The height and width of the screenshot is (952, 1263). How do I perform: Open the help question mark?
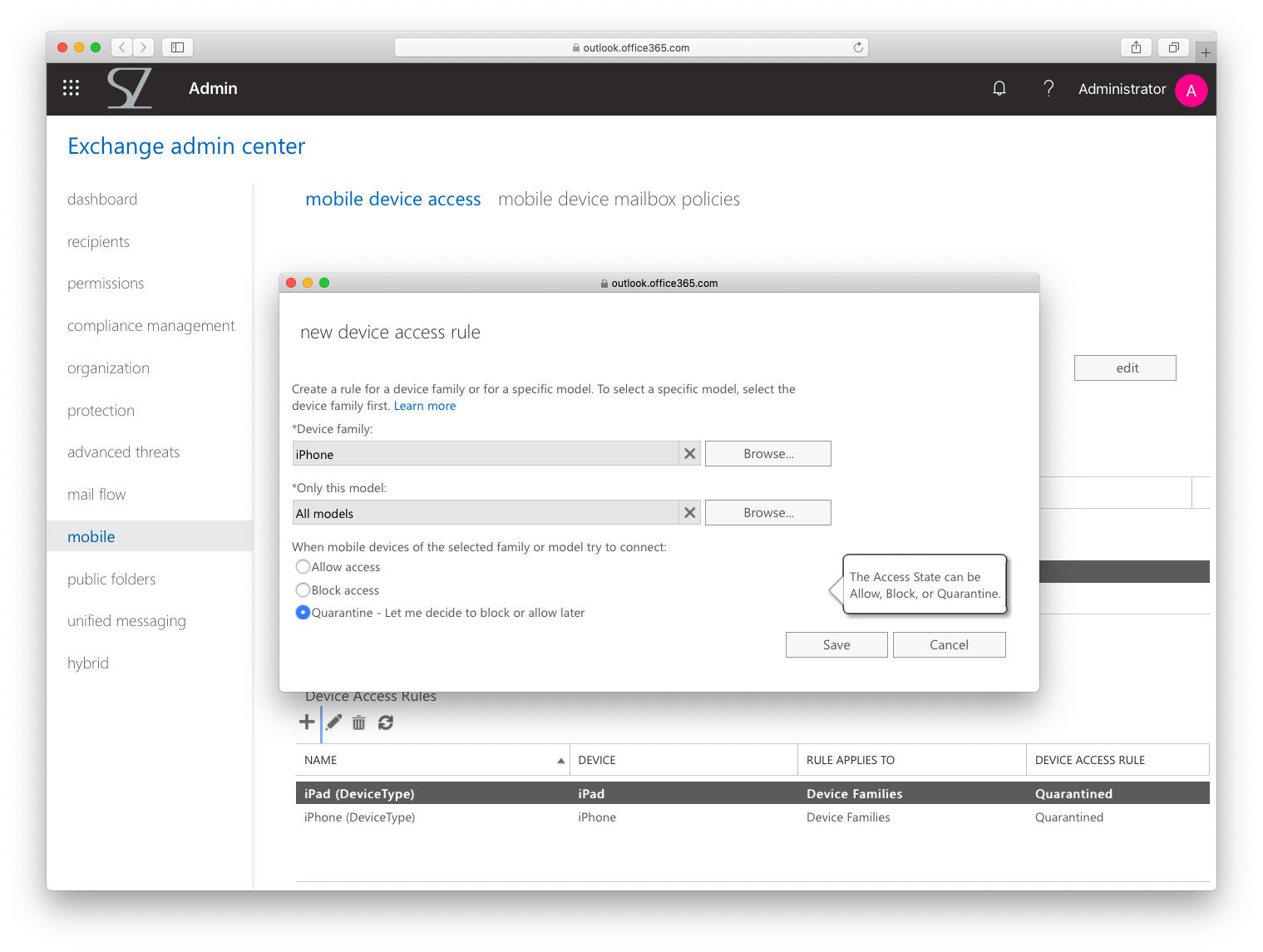pos(1048,88)
